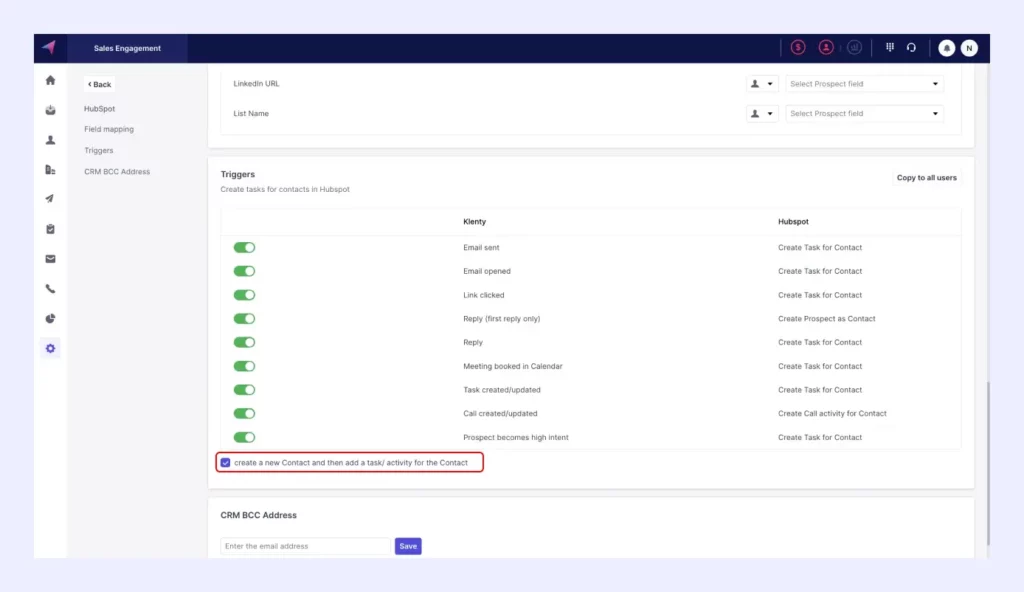Go to Triggers section in side menu
Viewport: 1024px width, 592px height.
coord(99,150)
